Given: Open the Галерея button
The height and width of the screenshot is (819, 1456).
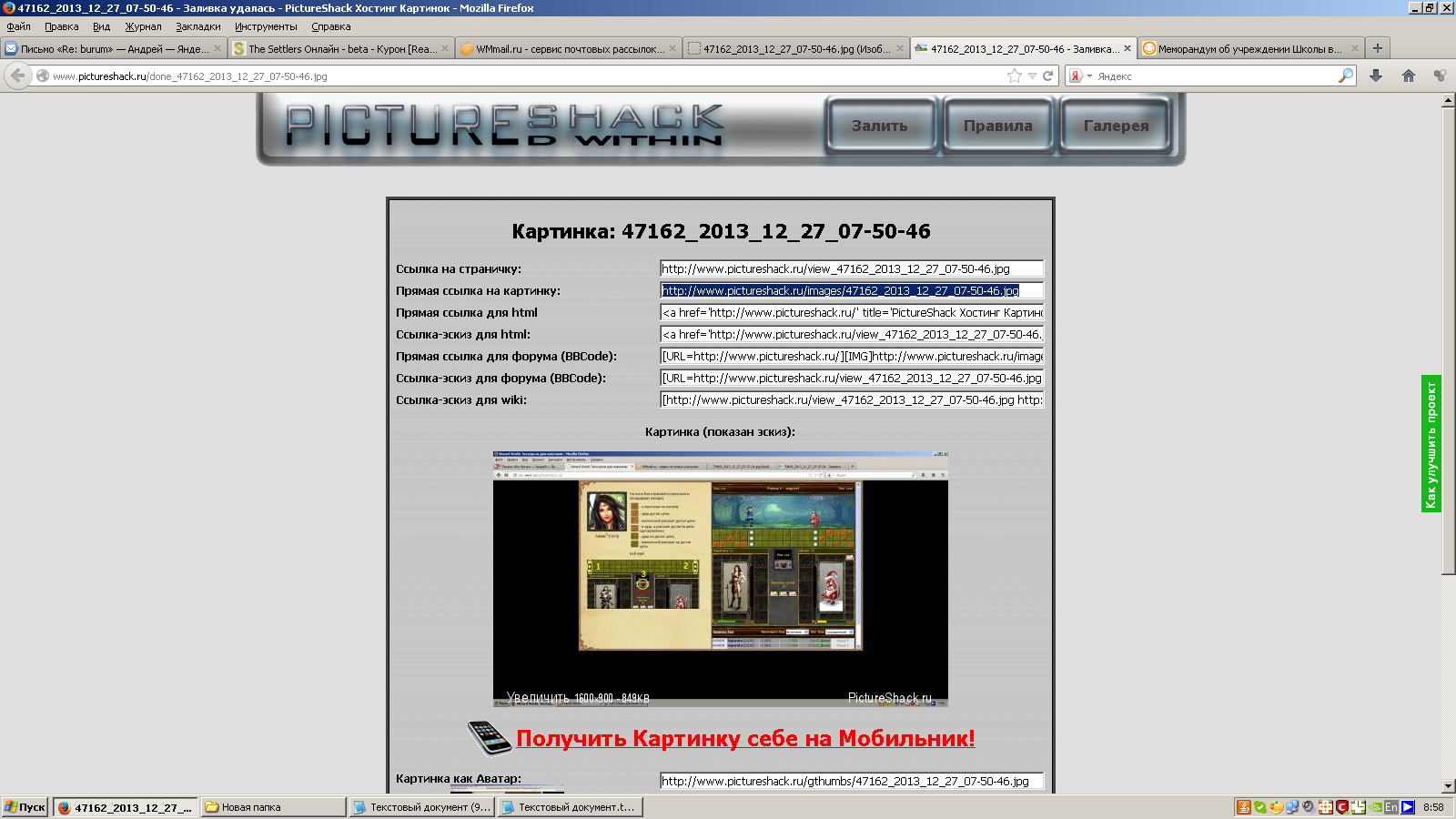Looking at the screenshot, I should coord(1116,126).
